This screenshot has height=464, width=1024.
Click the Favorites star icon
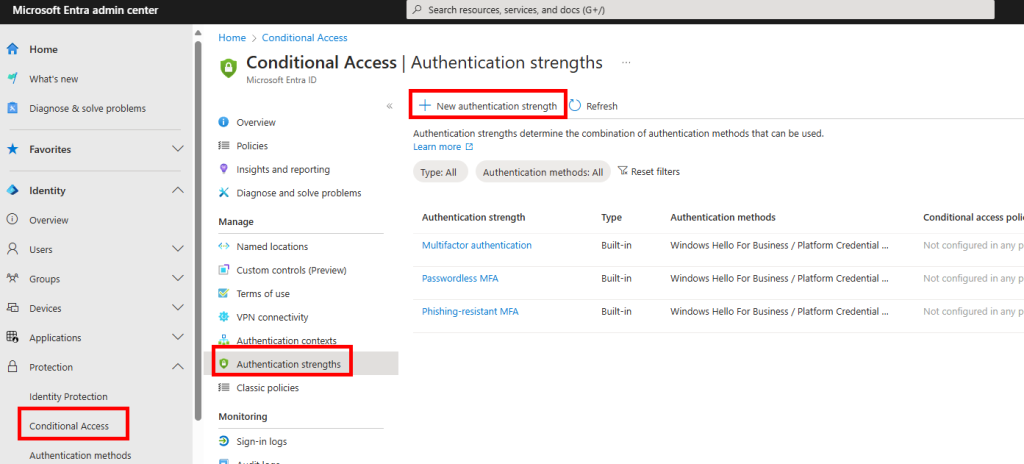12,149
